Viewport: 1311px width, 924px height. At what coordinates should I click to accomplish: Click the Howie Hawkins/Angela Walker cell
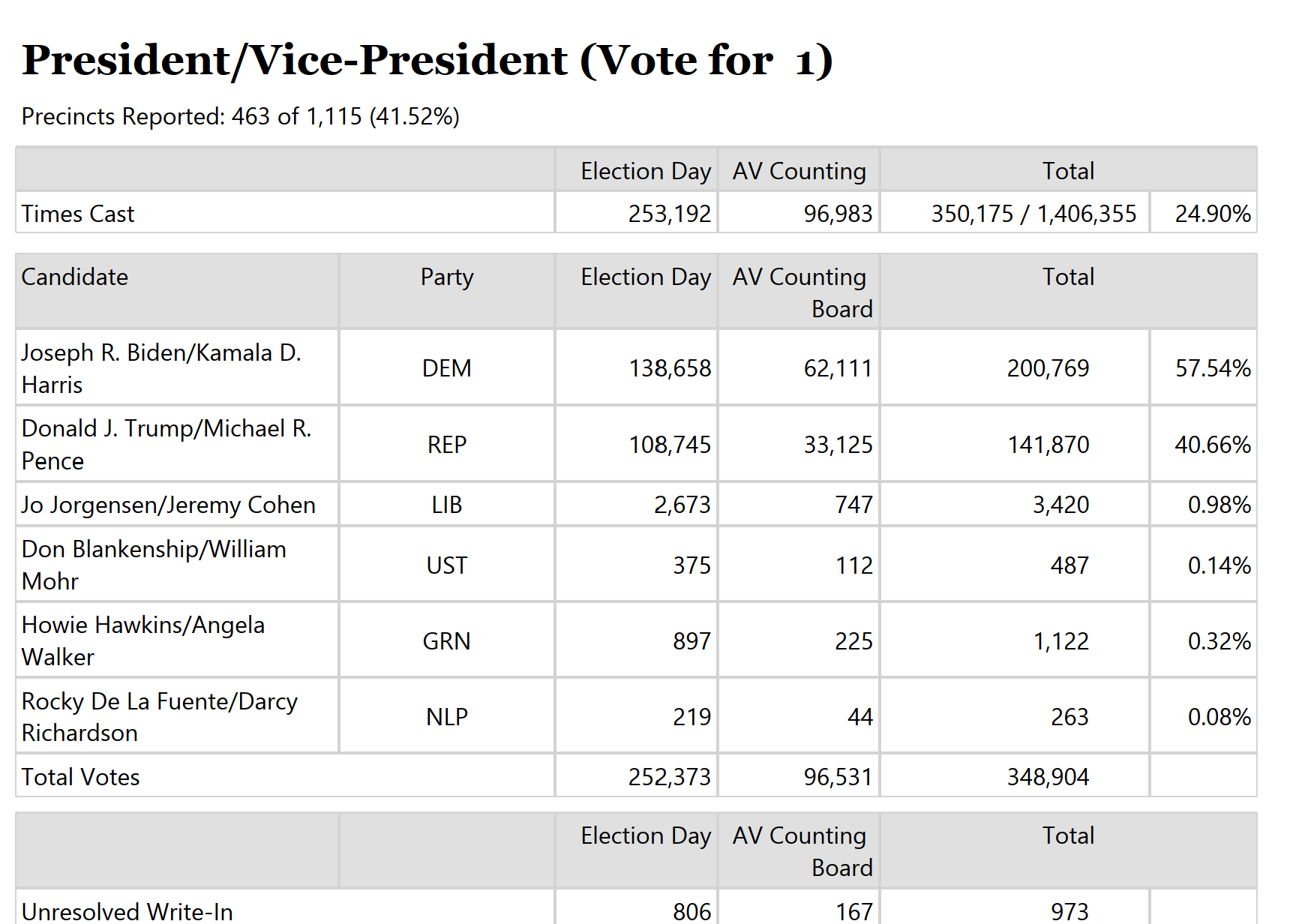pos(177,640)
